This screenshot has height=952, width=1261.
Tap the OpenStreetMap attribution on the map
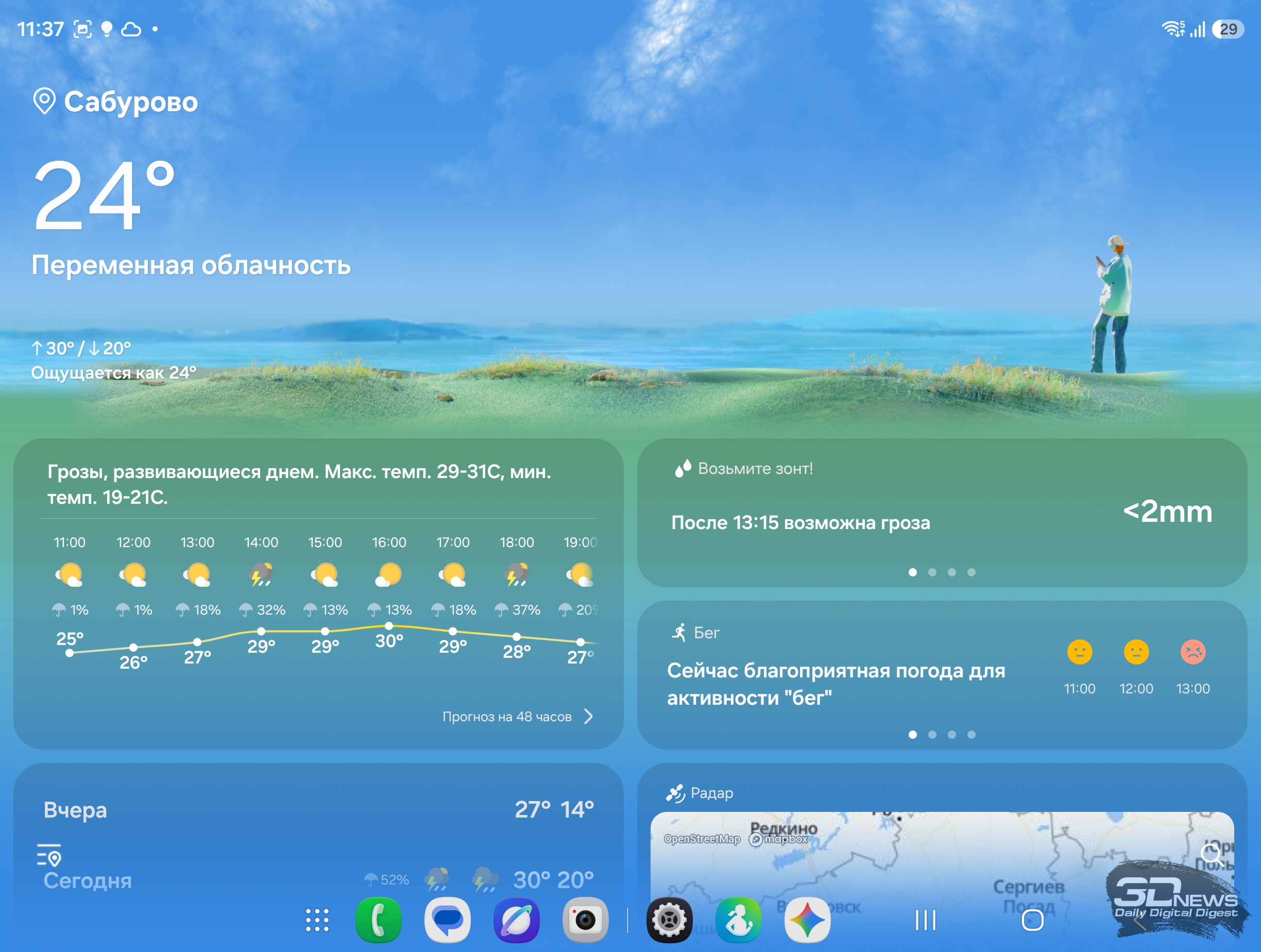[x=702, y=839]
